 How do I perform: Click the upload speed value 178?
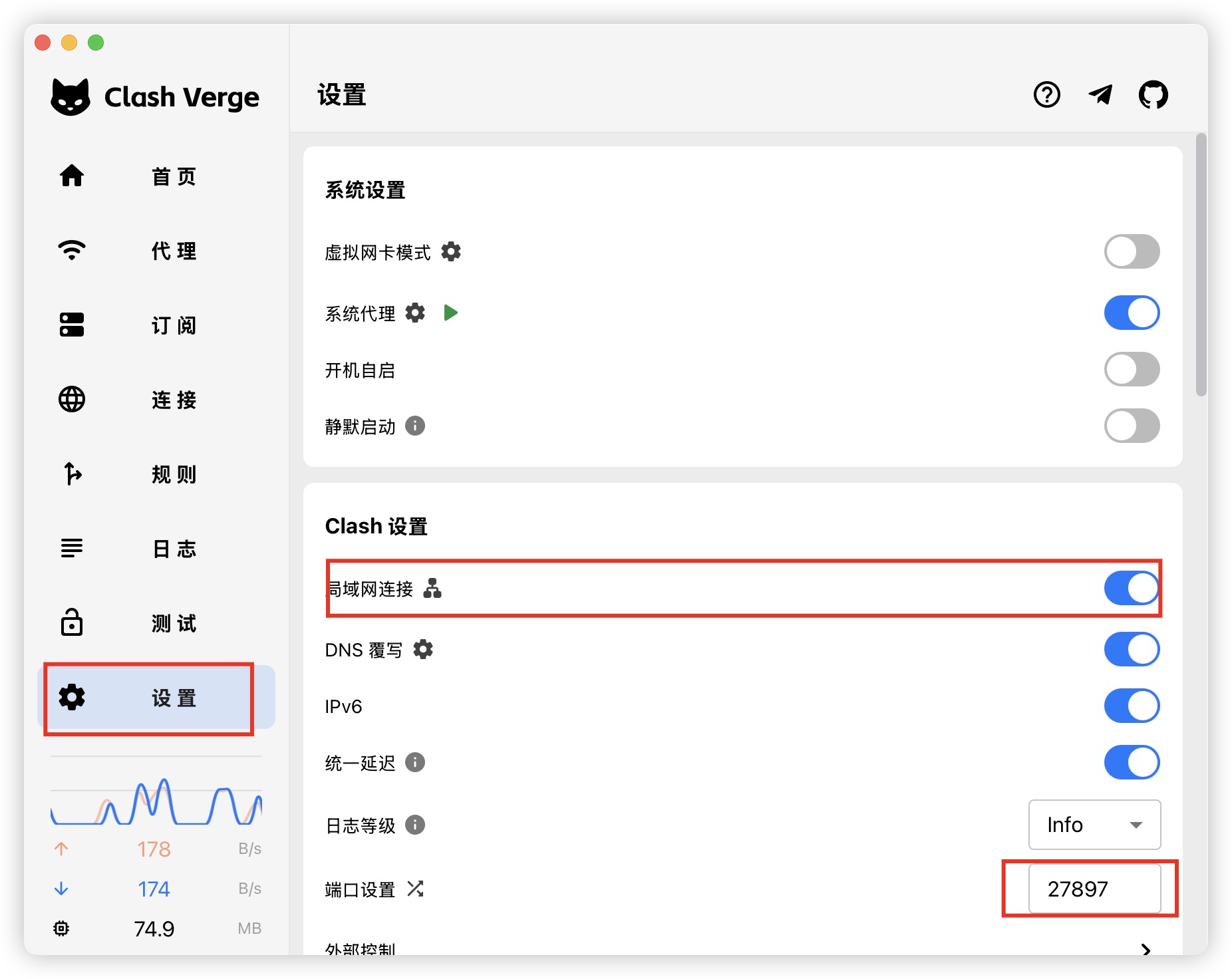(154, 849)
